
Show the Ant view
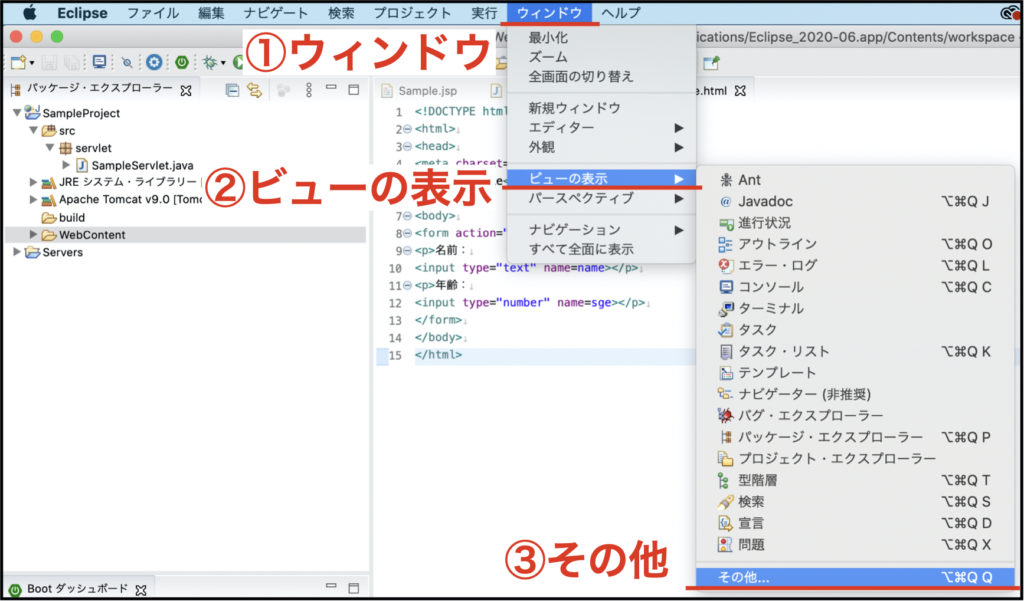click(x=856, y=180)
